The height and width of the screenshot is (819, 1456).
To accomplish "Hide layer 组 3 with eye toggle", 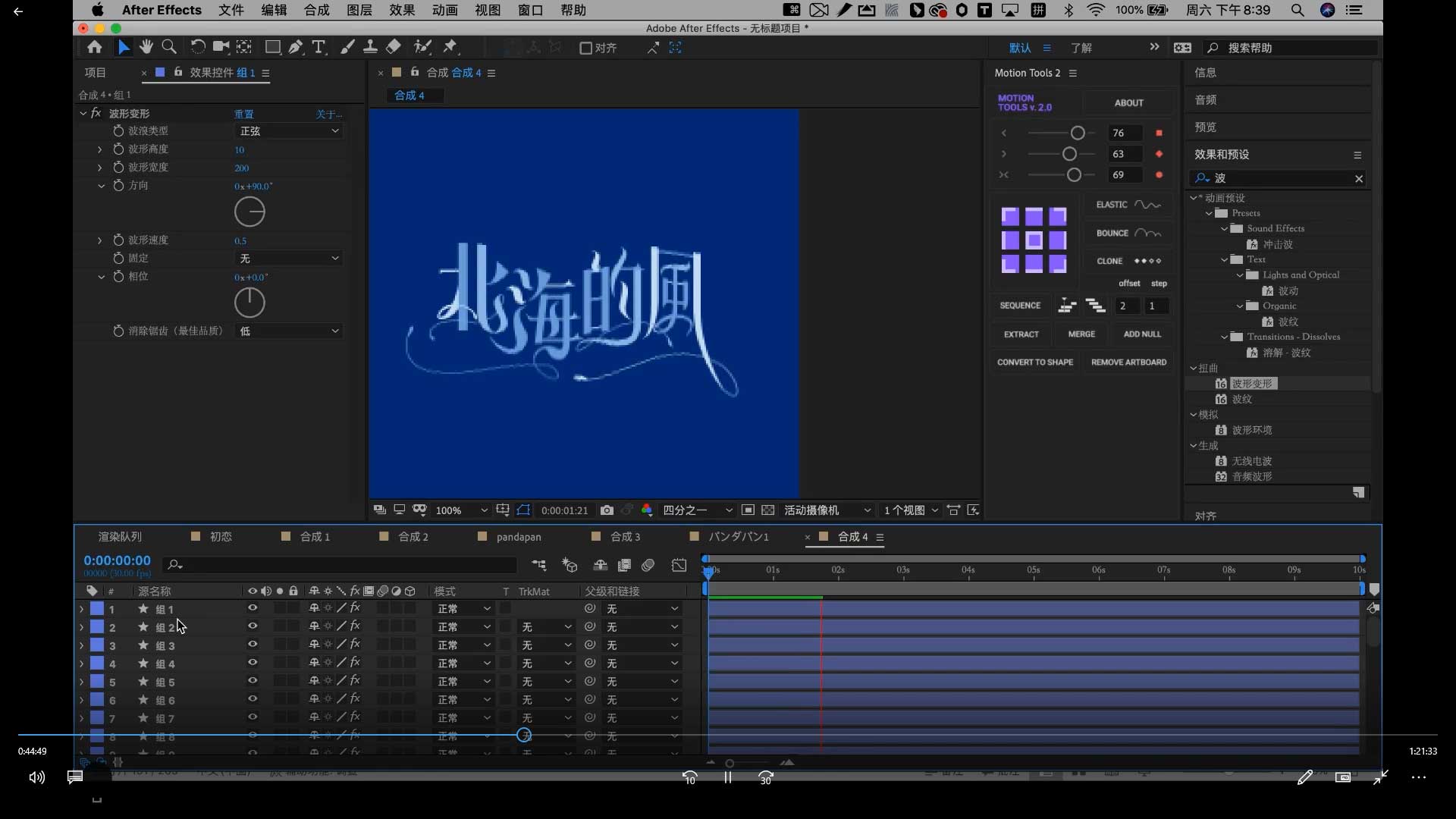I will (253, 645).
